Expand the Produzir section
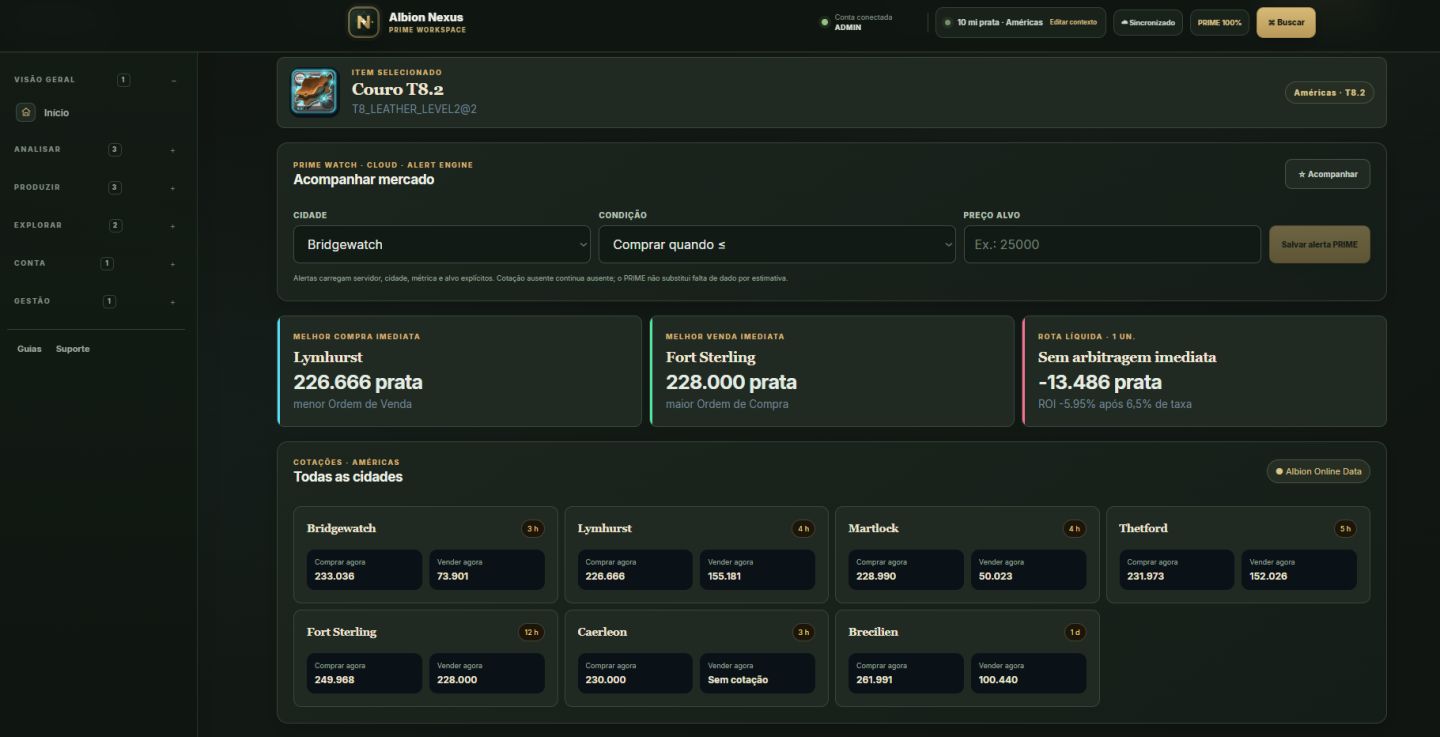Image resolution: width=1440 pixels, height=737 pixels. (x=173, y=188)
